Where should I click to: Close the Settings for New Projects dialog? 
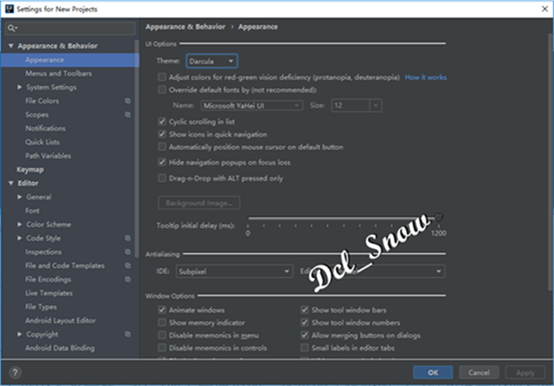545,9
